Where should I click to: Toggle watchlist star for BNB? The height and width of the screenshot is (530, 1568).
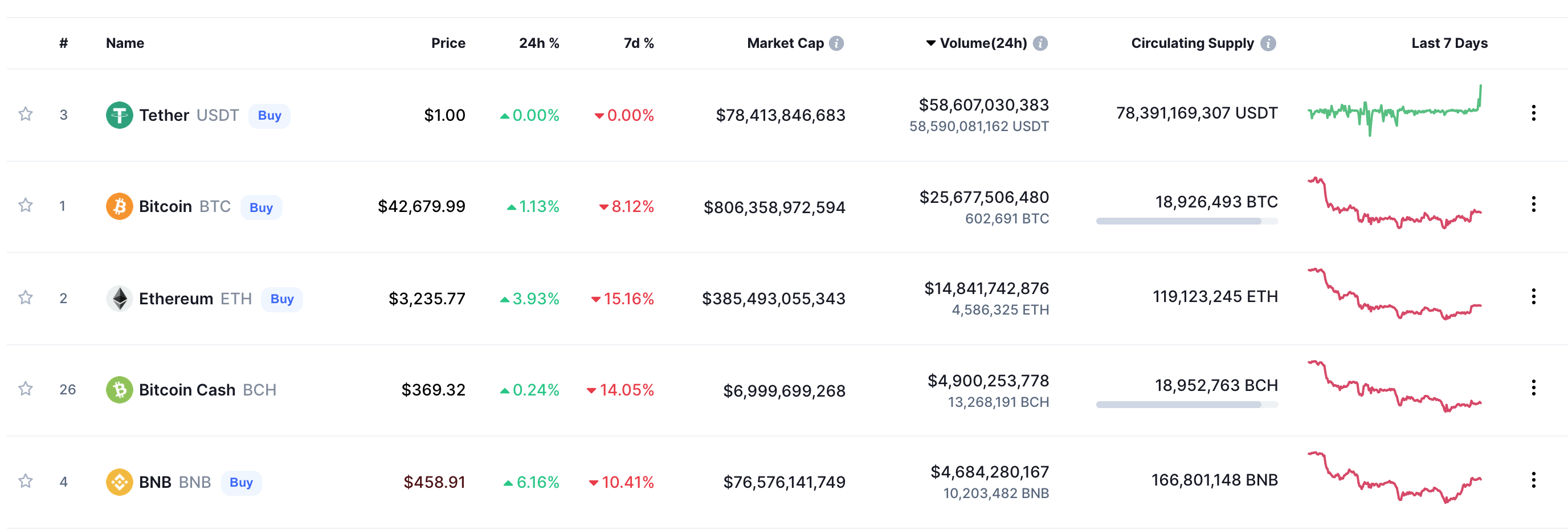pos(26,481)
